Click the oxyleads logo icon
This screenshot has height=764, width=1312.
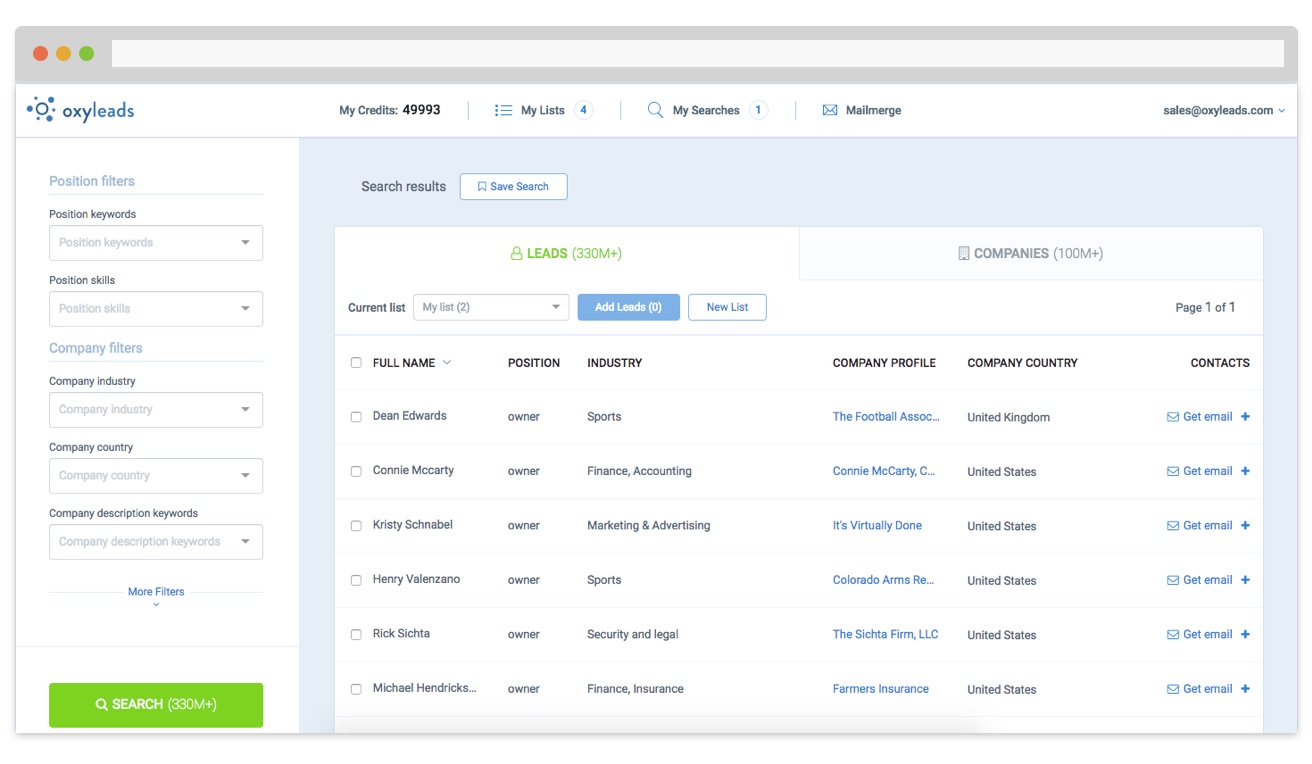[41, 110]
